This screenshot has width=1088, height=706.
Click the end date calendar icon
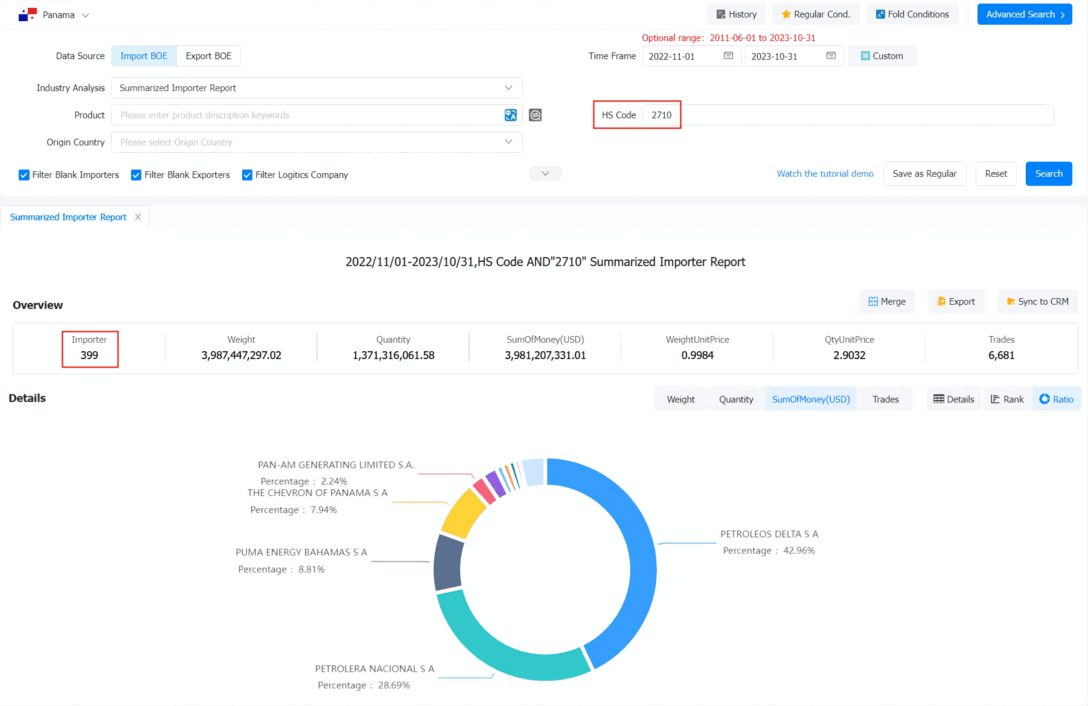(x=831, y=56)
